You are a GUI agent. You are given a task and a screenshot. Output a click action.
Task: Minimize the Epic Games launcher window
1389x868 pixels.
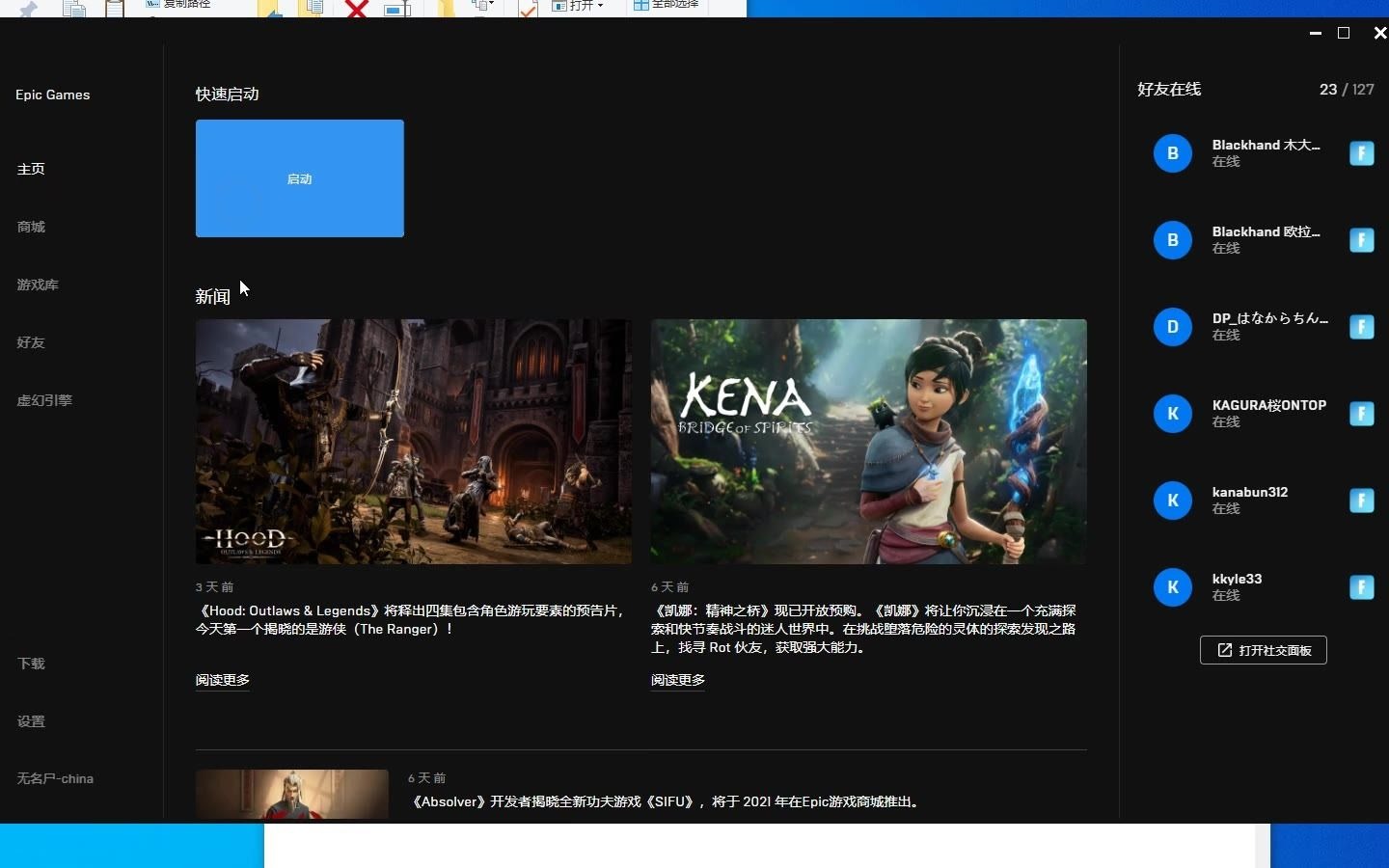[x=1315, y=33]
